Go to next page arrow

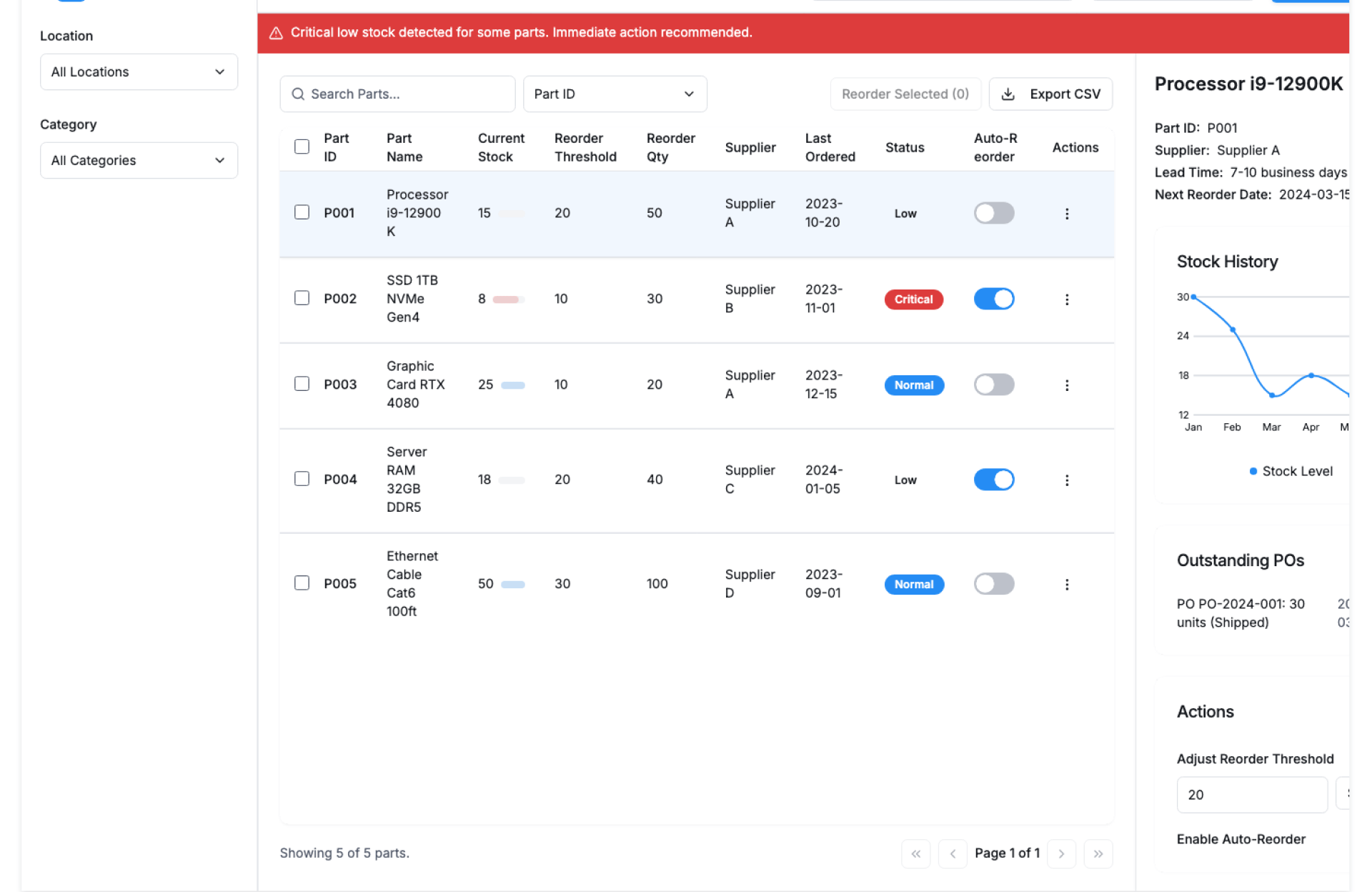1061,853
